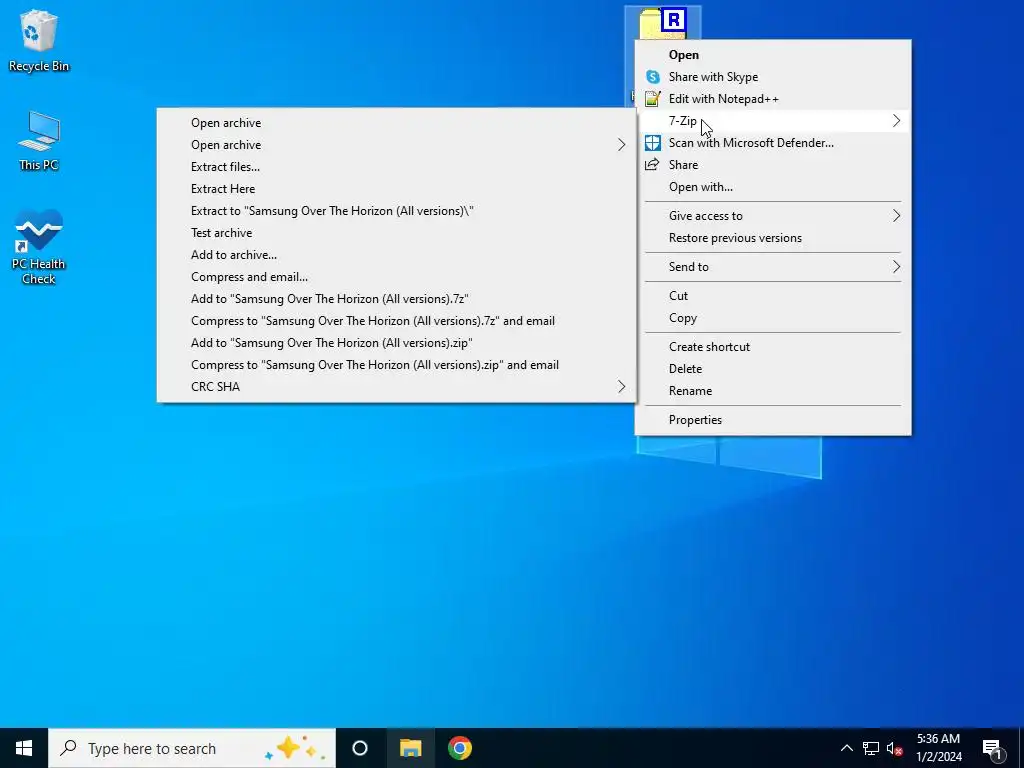1024x768 pixels.
Task: Click the first Open archive entry
Action: [x=396, y=123]
